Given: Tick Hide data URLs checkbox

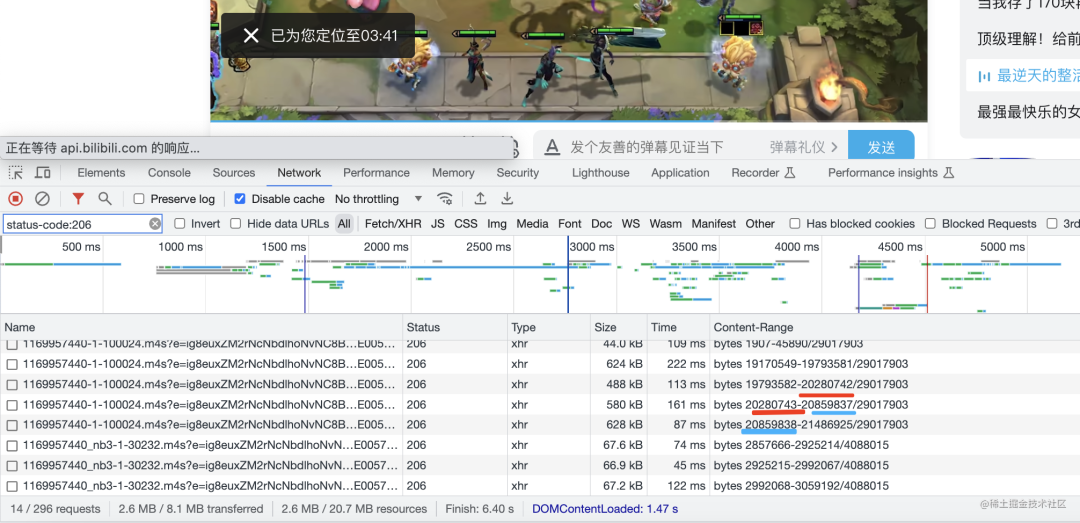Looking at the screenshot, I should click(x=236, y=223).
